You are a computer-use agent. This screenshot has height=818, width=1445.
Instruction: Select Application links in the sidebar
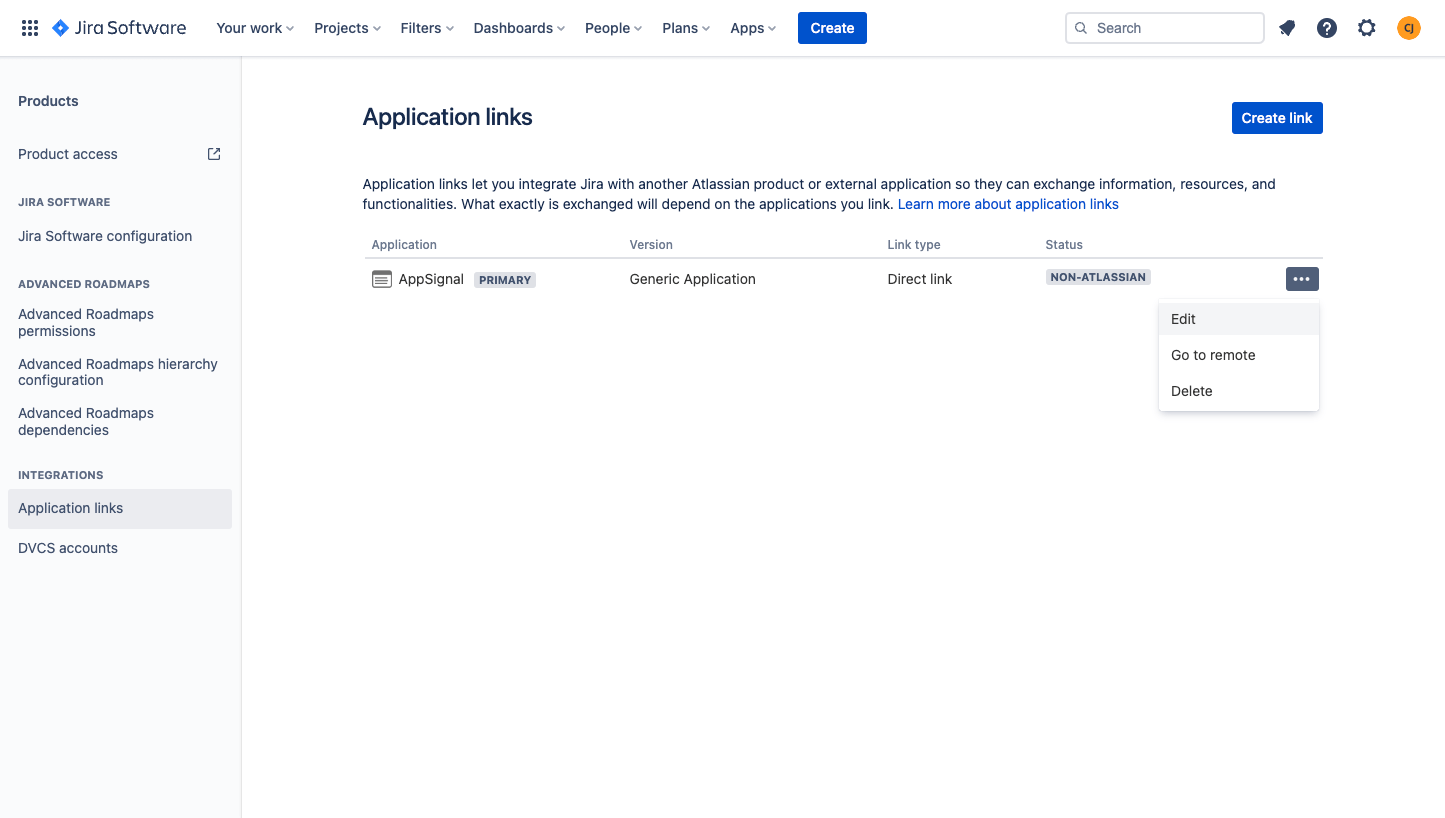120,508
